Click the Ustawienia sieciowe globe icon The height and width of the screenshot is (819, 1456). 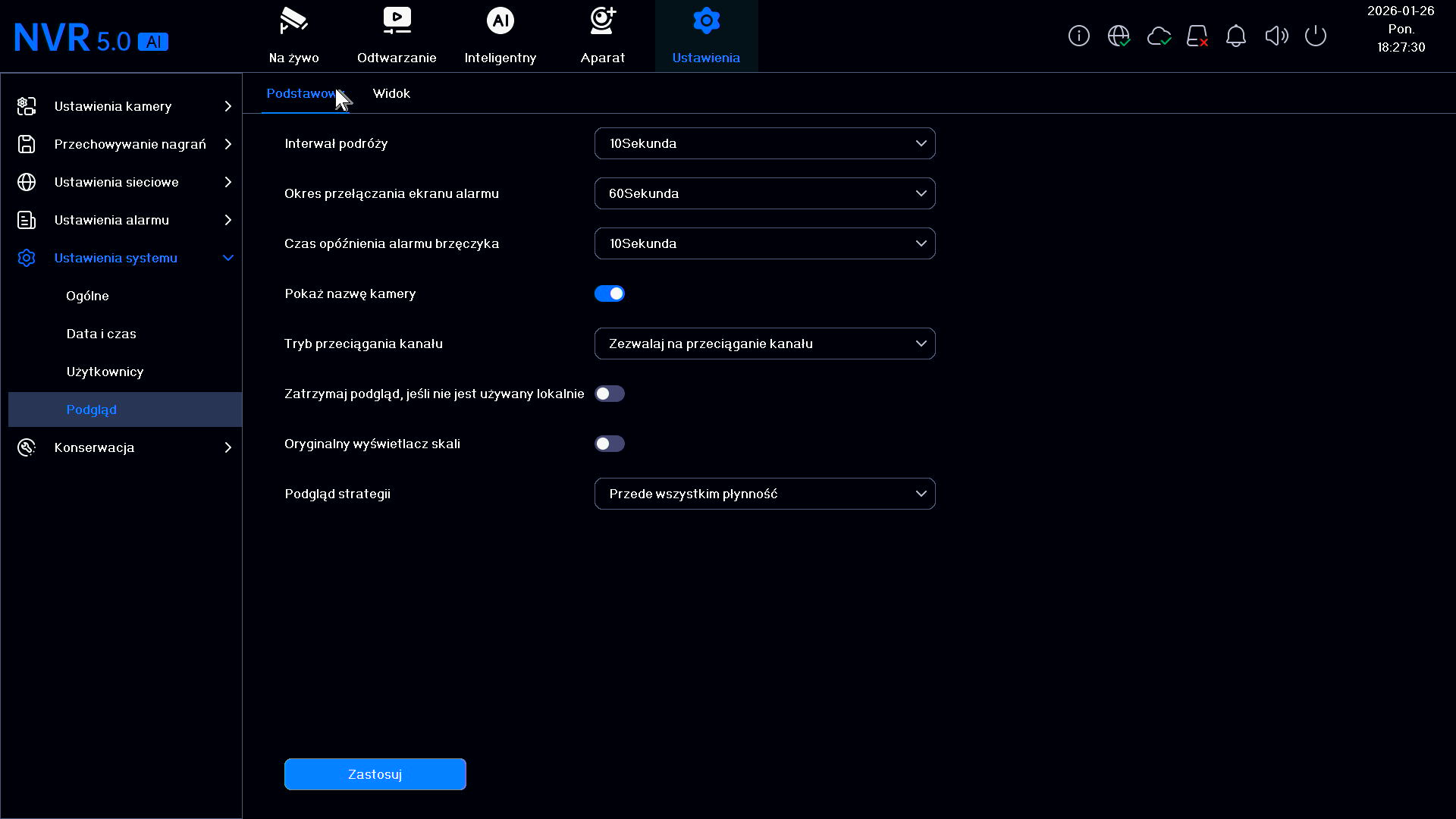[27, 182]
